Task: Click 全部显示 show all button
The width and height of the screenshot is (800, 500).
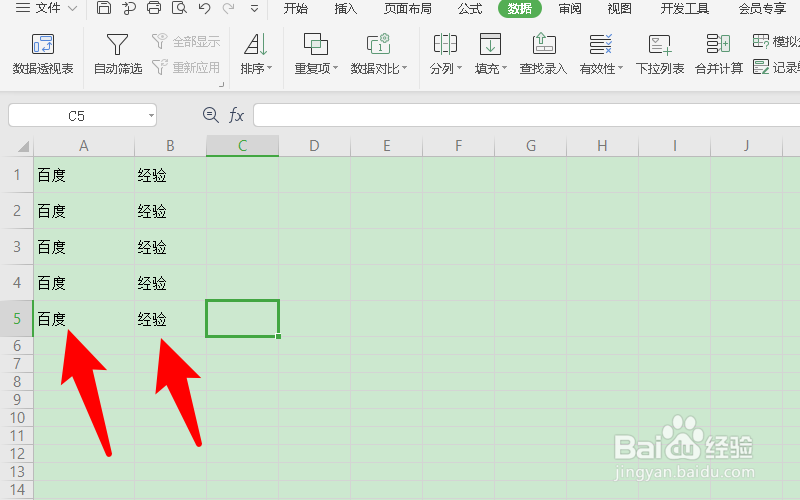Action: 186,41
